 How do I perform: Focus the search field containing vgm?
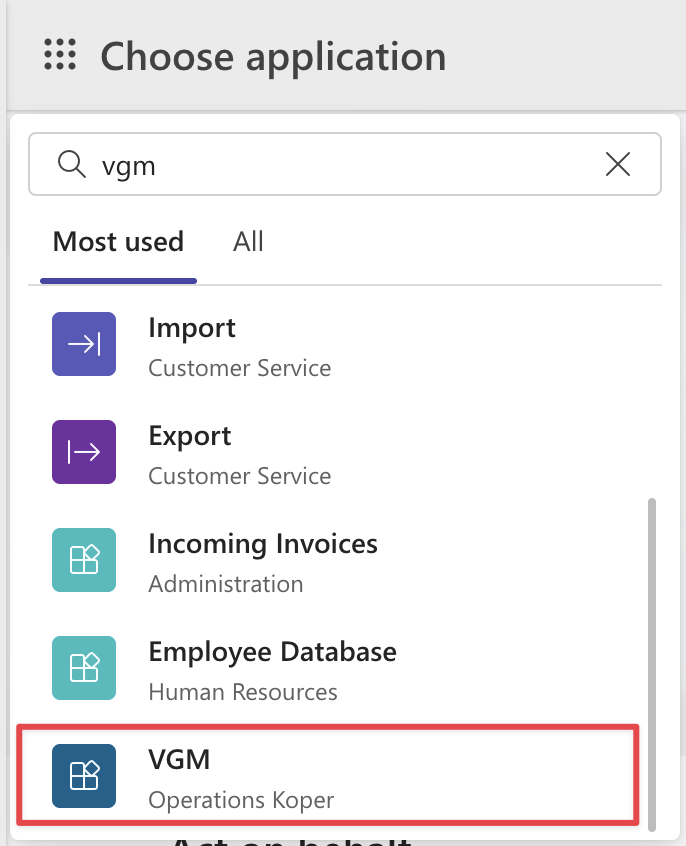pyautogui.click(x=340, y=164)
